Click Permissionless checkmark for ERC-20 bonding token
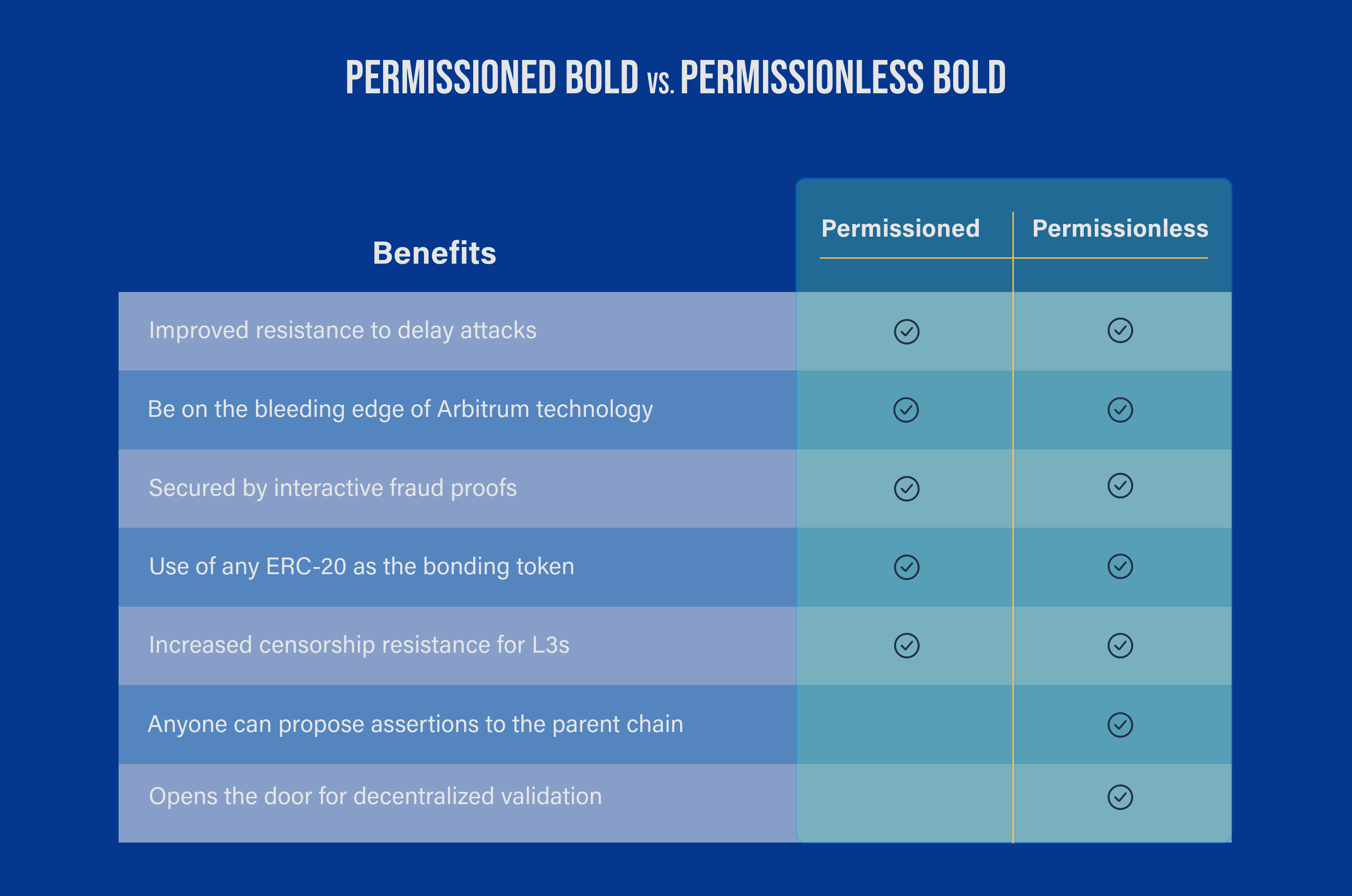1352x896 pixels. point(1120,566)
